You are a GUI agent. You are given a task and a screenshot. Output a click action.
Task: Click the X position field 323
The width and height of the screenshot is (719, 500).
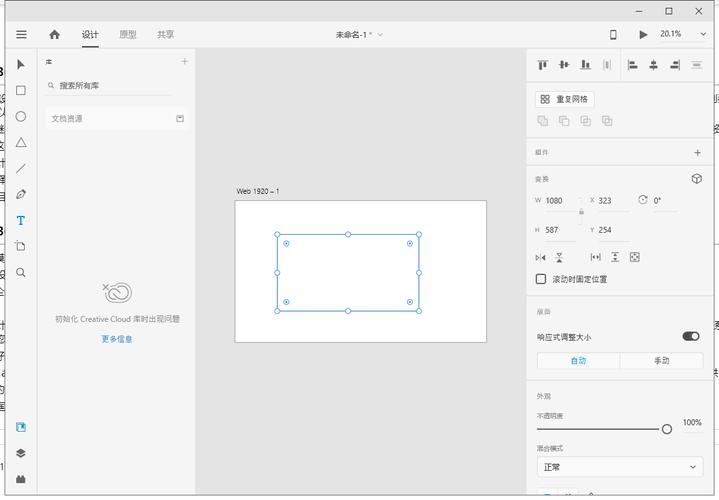tap(612, 201)
